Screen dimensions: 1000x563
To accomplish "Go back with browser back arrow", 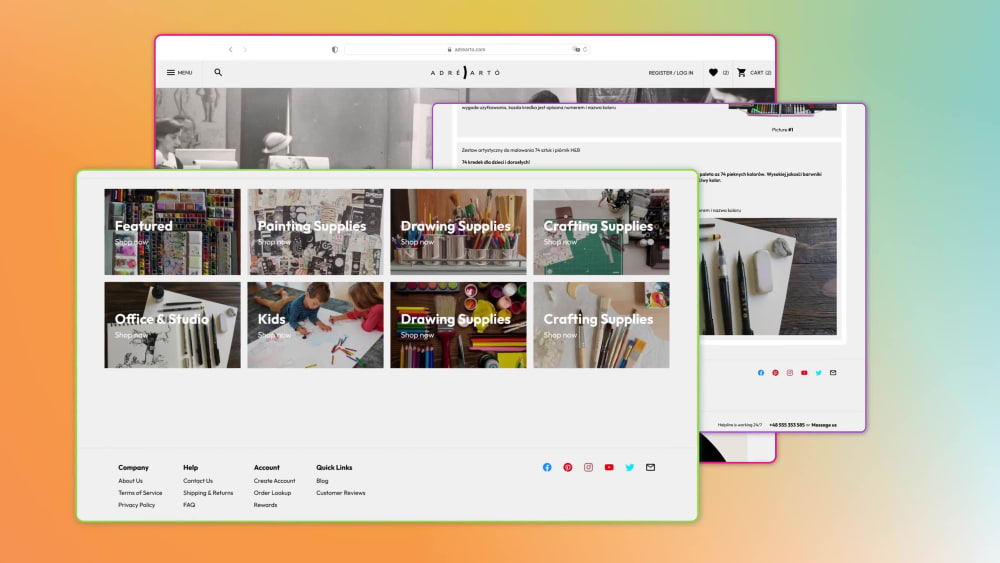I will click(230, 49).
